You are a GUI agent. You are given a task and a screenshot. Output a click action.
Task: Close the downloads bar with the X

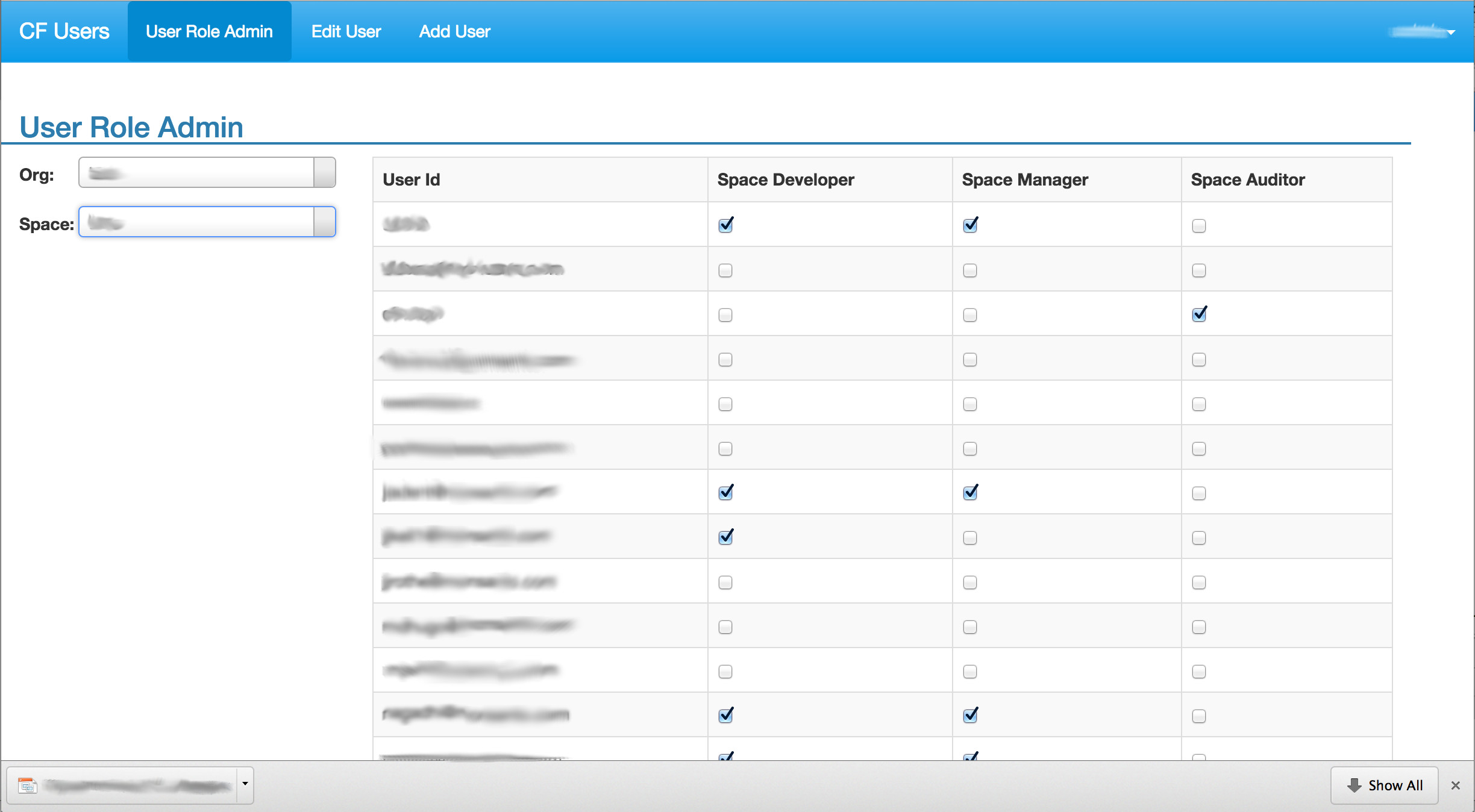(x=1456, y=785)
